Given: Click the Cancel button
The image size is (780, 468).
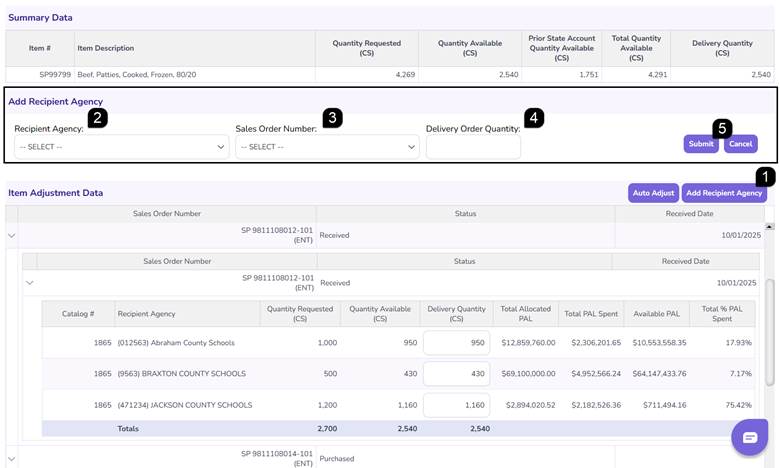Looking at the screenshot, I should coord(741,144).
